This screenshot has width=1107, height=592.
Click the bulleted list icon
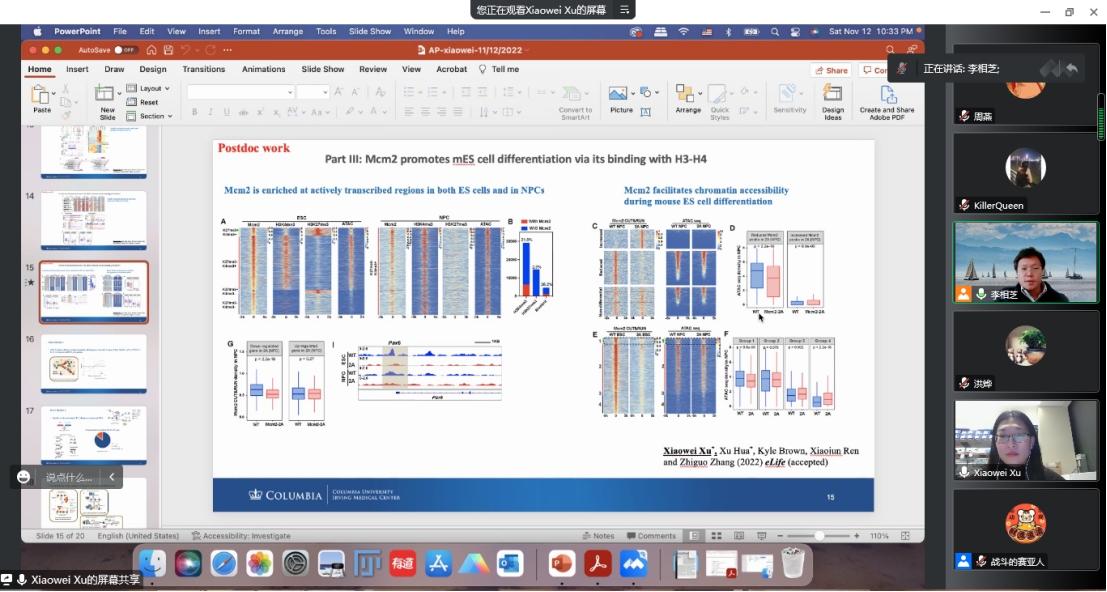click(x=408, y=92)
